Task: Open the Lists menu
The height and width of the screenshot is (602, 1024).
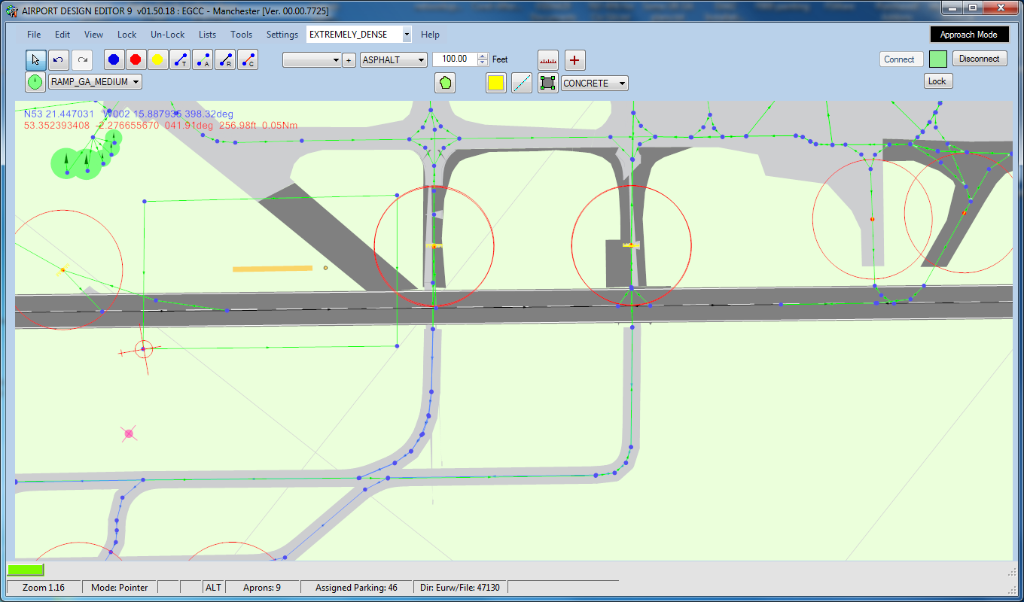Action: (x=207, y=35)
